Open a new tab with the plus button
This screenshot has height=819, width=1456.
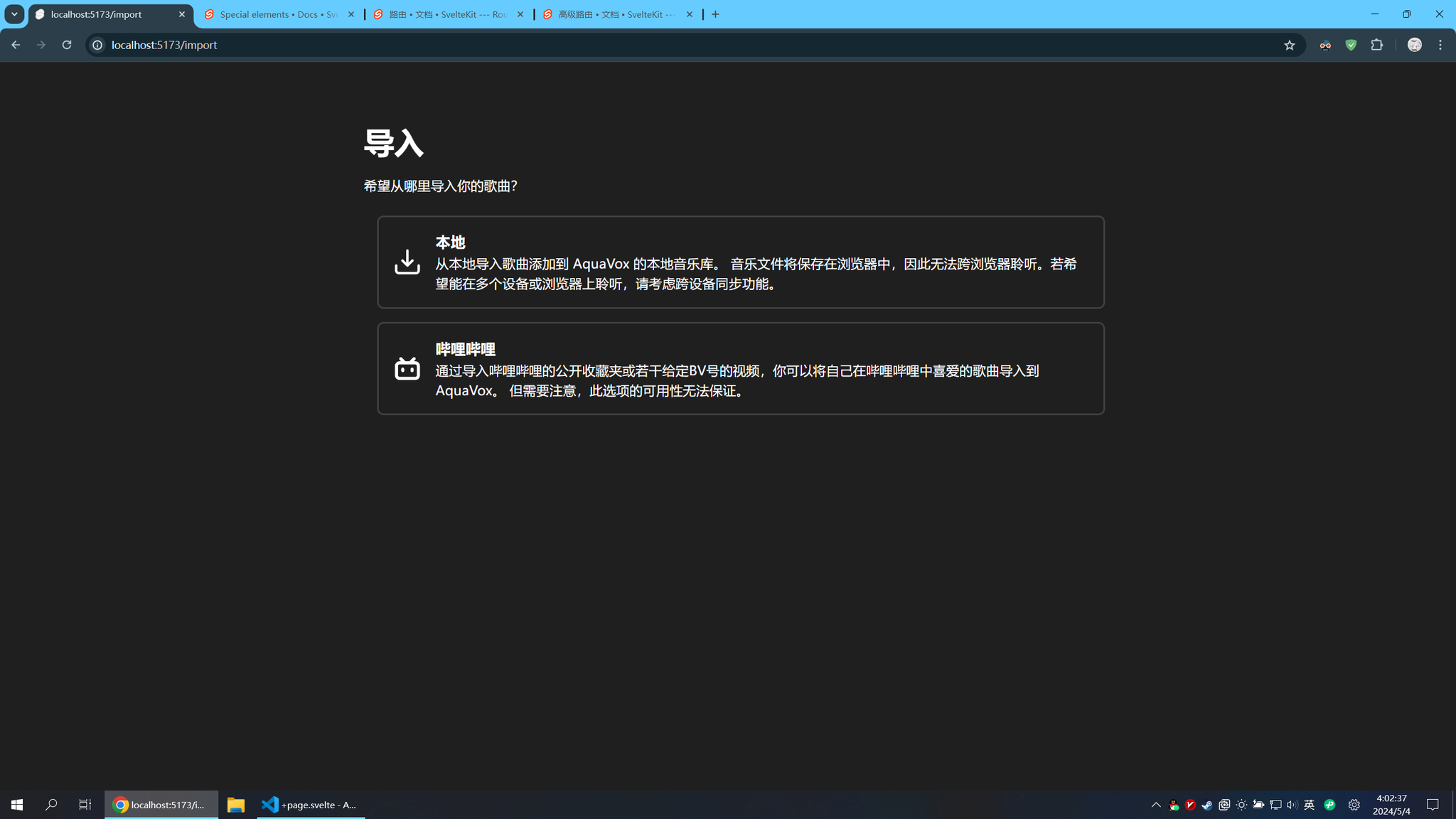(716, 14)
